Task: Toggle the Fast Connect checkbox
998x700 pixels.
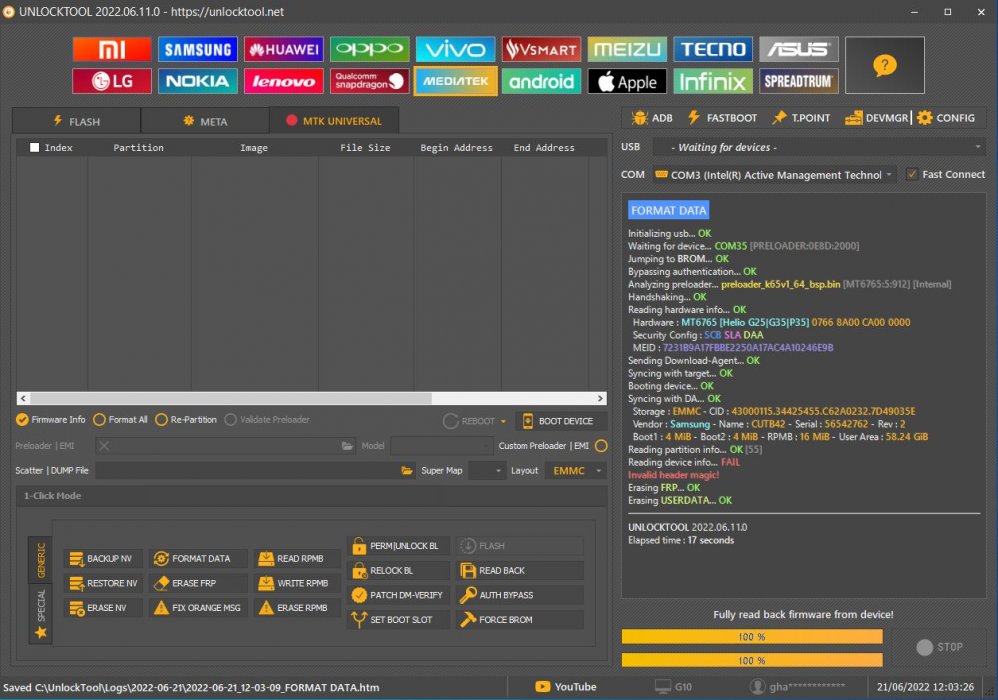Action: pyautogui.click(x=912, y=174)
